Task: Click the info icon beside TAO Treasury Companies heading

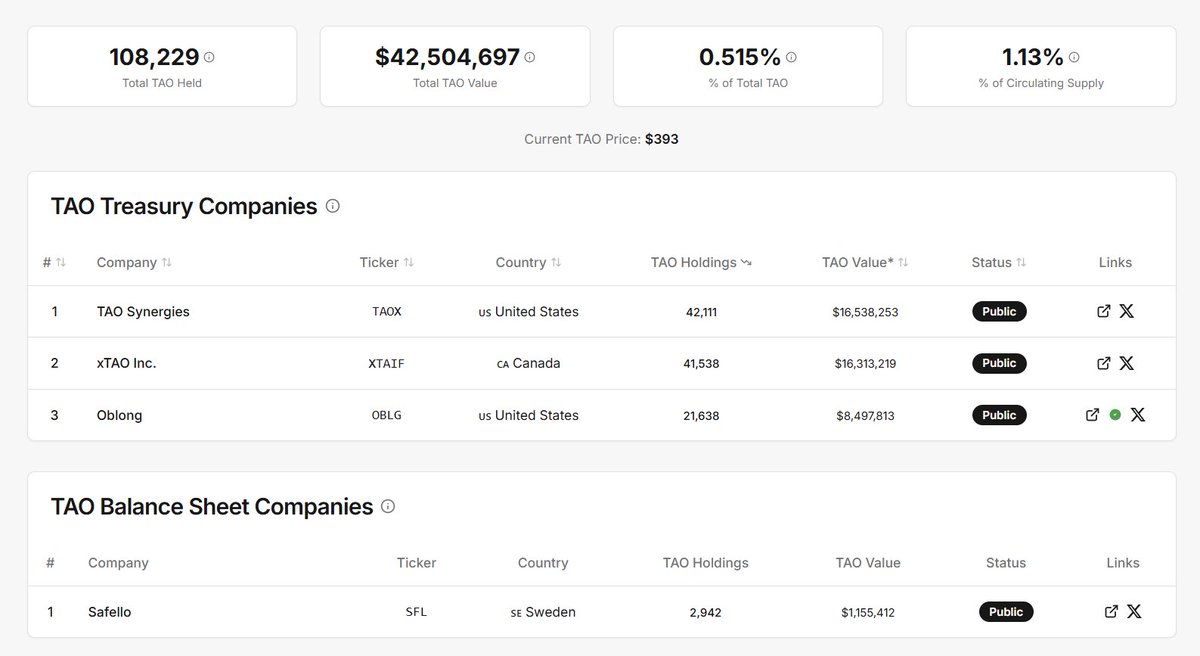Action: 334,205
